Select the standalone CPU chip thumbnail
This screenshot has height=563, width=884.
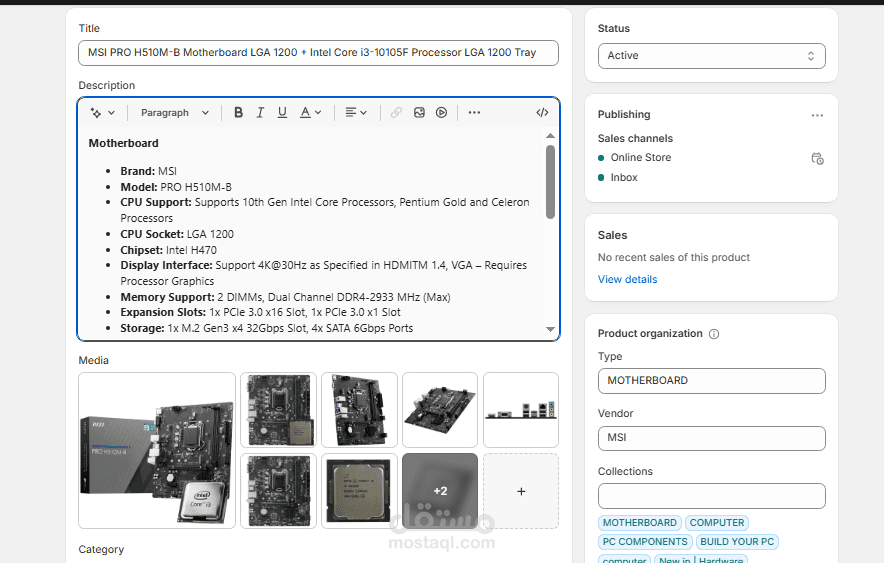point(359,491)
